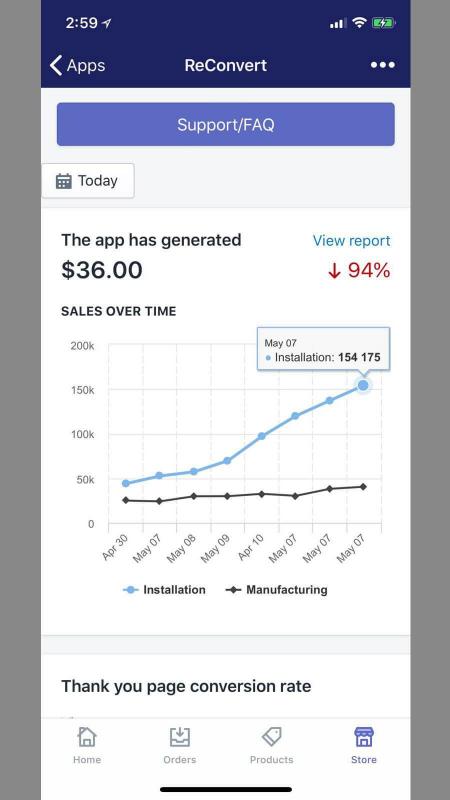
Task: Tap the back chevron next to Apps
Action: [56, 65]
